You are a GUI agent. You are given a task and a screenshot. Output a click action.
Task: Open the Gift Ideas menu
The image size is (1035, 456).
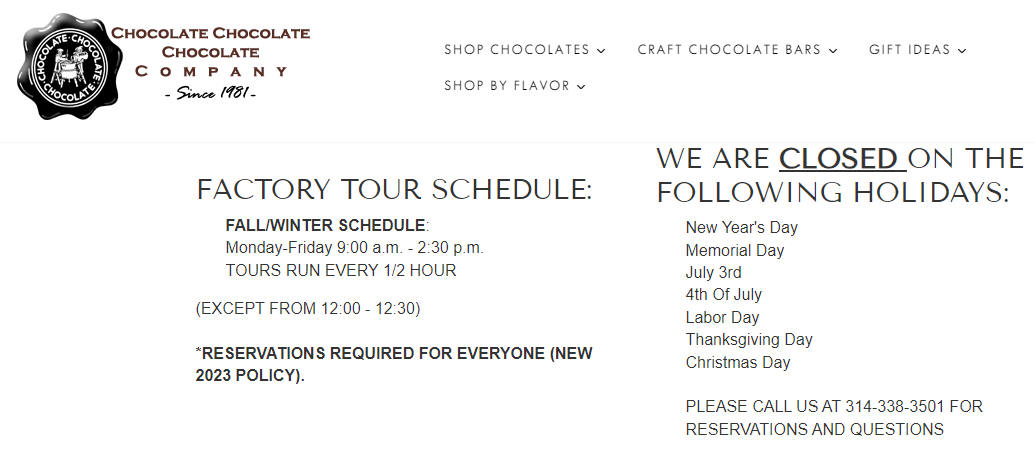910,49
